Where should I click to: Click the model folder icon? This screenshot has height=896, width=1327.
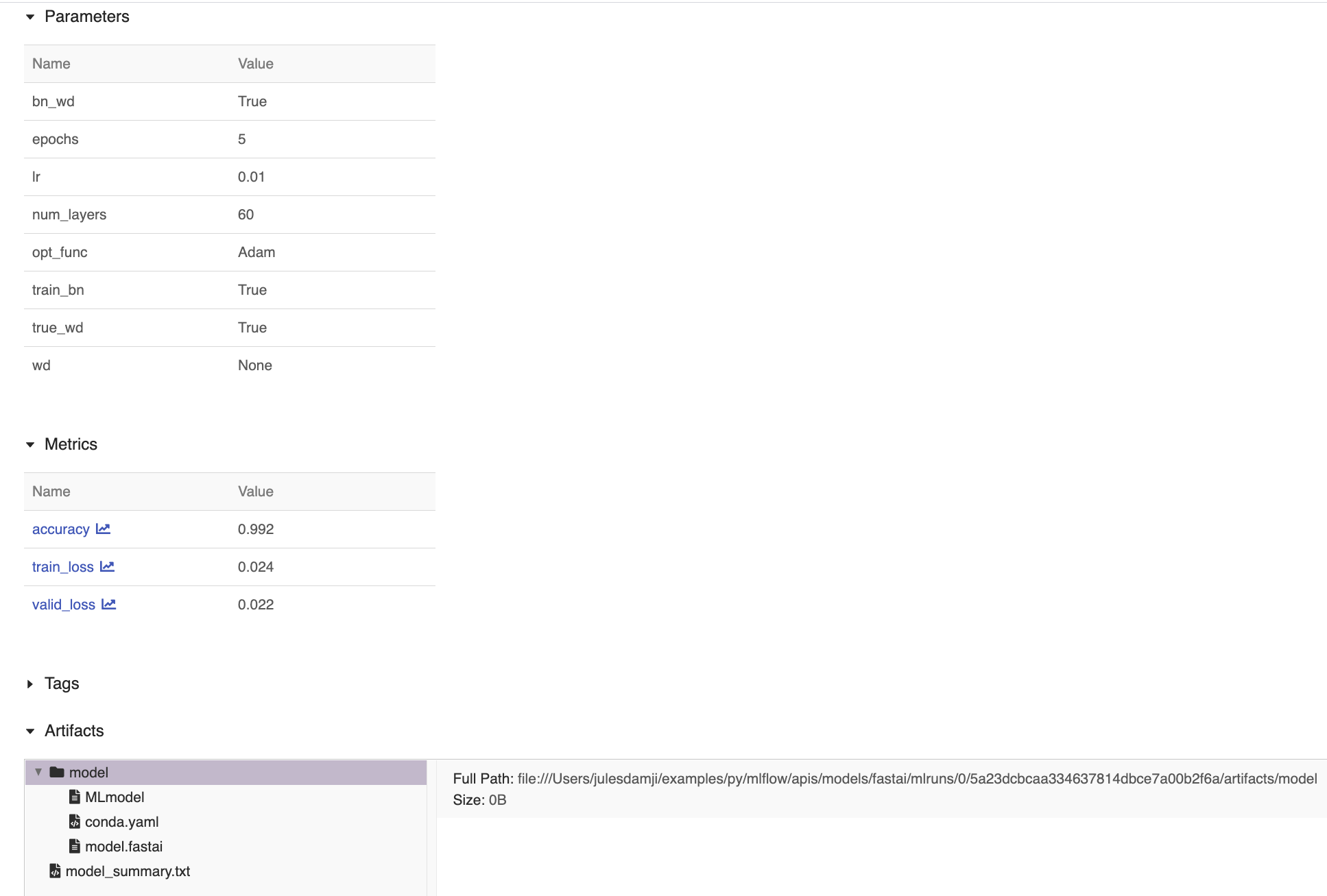click(x=57, y=772)
